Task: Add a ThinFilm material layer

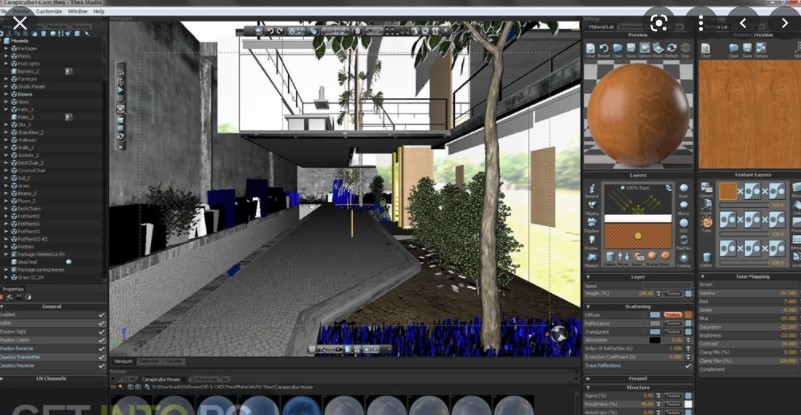Action: (684, 242)
